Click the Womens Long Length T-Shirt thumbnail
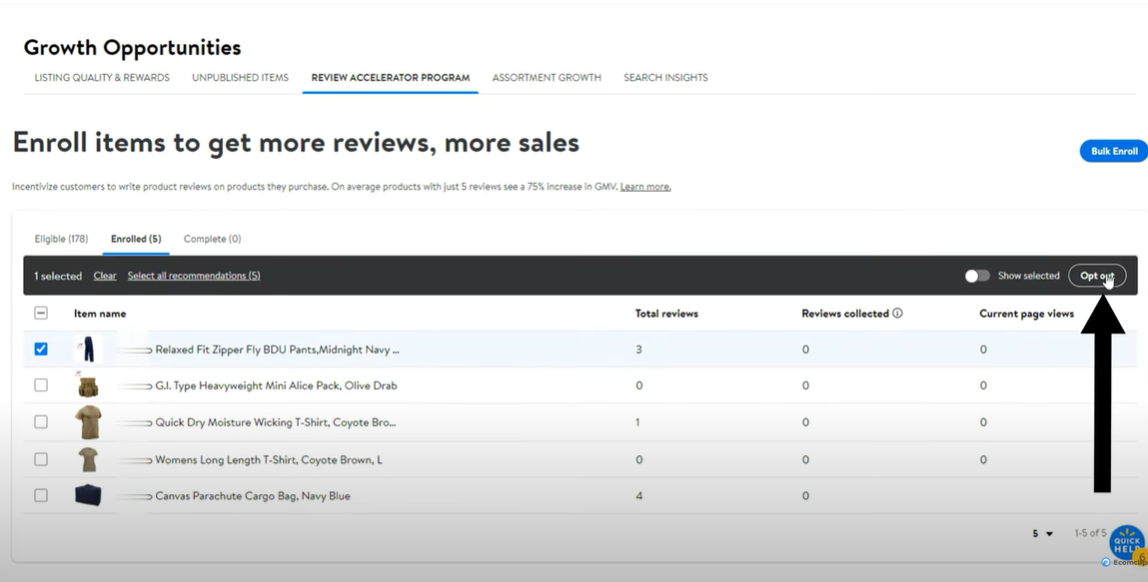1148x582 pixels. point(88,460)
